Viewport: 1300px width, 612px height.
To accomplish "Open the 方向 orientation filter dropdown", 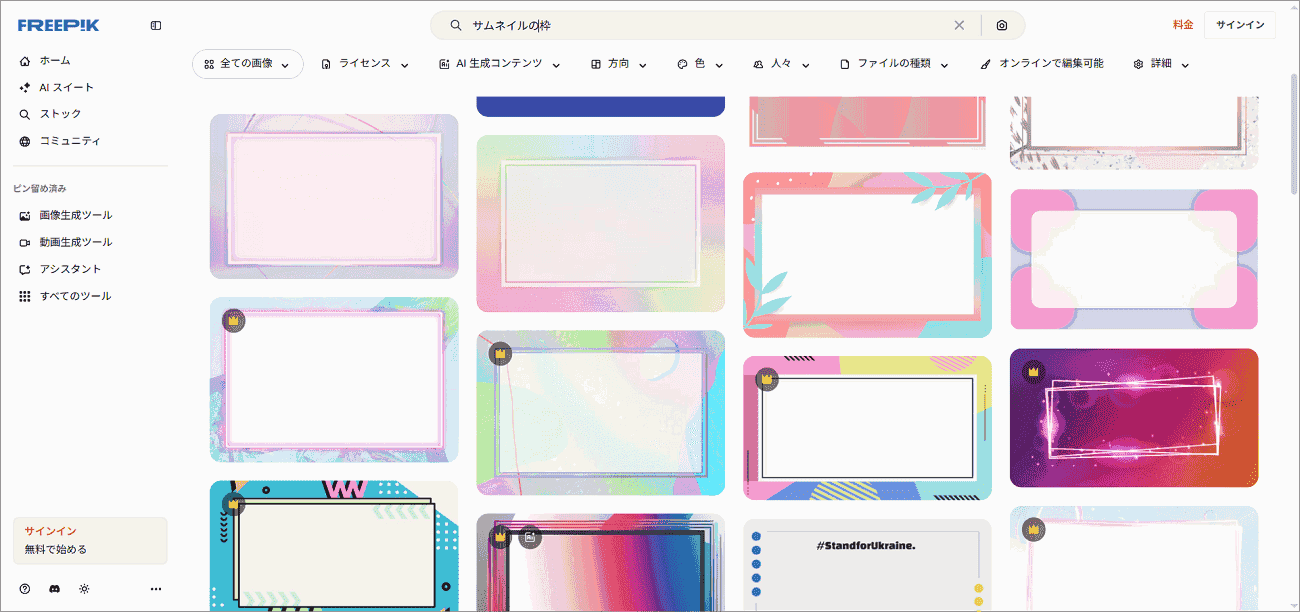I will coord(618,63).
